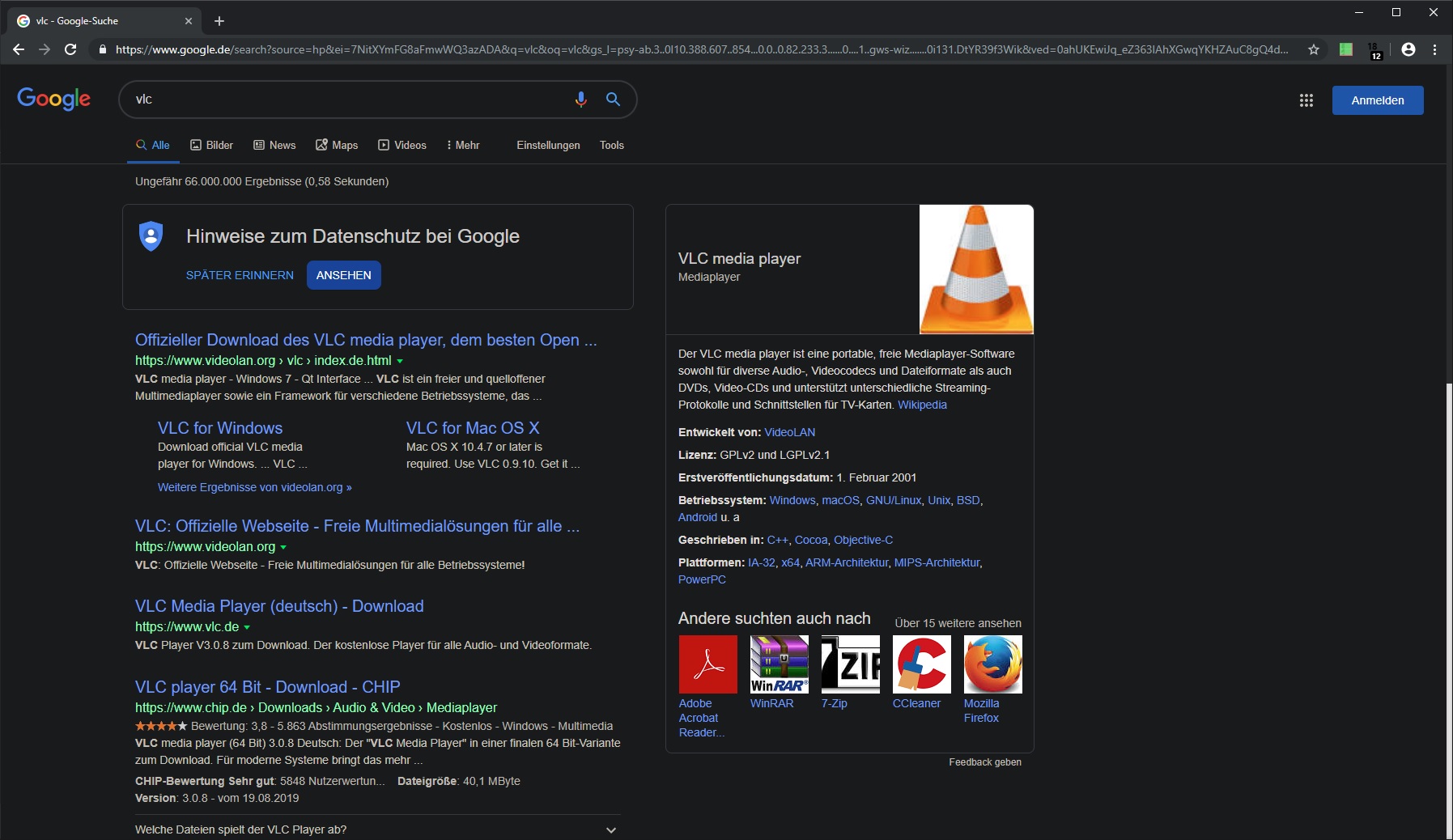The image size is (1453, 840).
Task: Expand the www.vlc.de result dropdown arrow
Action: pos(247,627)
